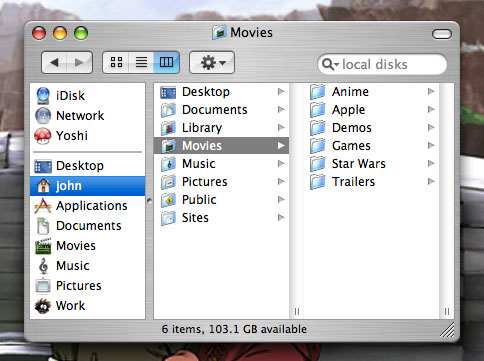Select the Demos folder
The image size is (484, 361).
371,128
